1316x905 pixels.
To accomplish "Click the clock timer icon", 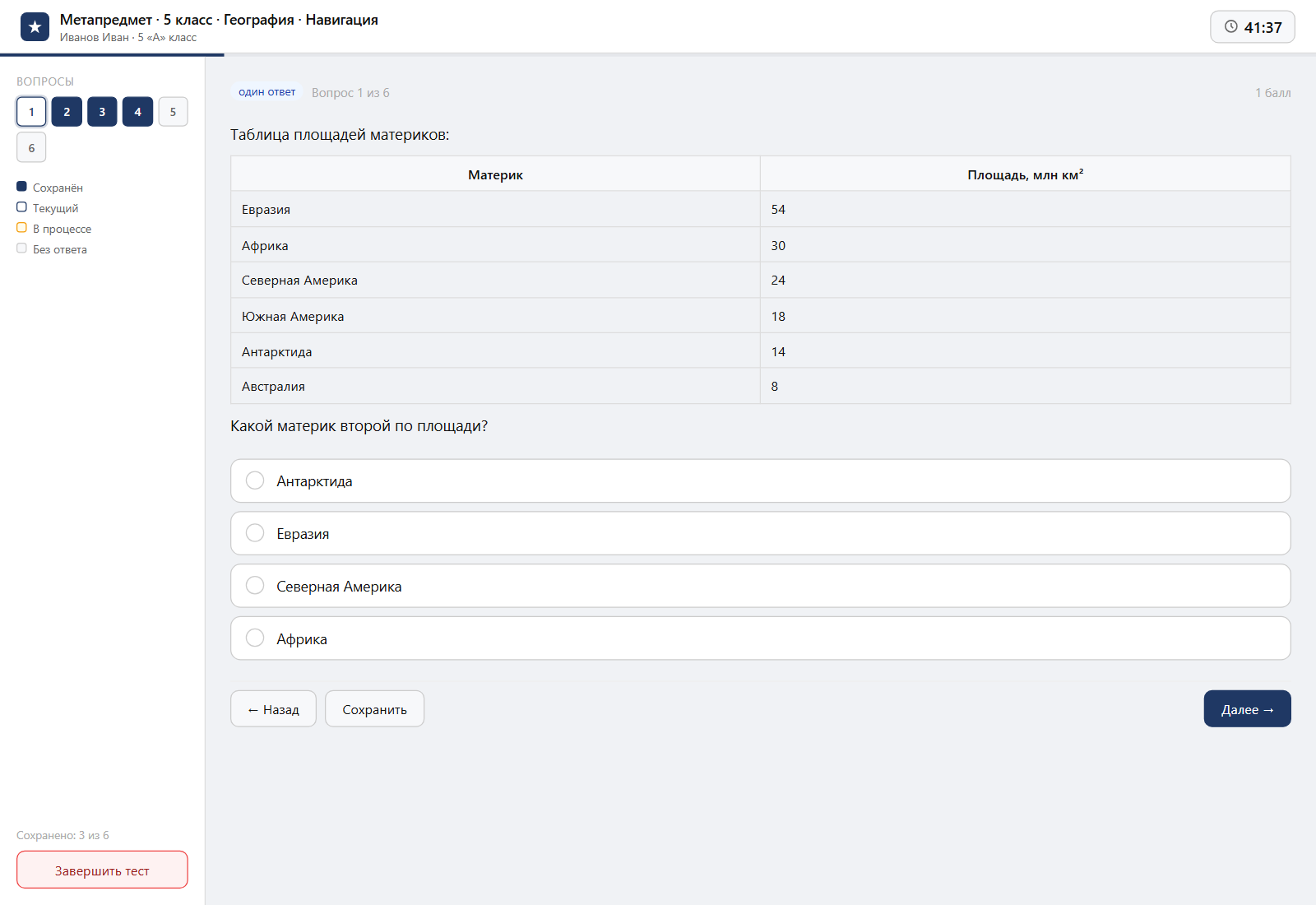I will tap(1231, 26).
